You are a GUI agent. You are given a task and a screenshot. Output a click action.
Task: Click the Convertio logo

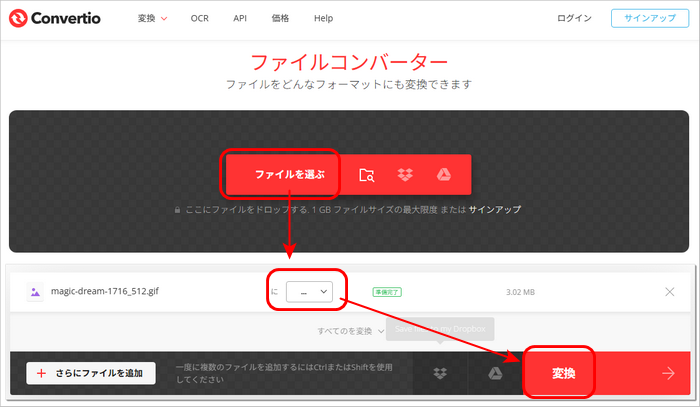(x=54, y=18)
